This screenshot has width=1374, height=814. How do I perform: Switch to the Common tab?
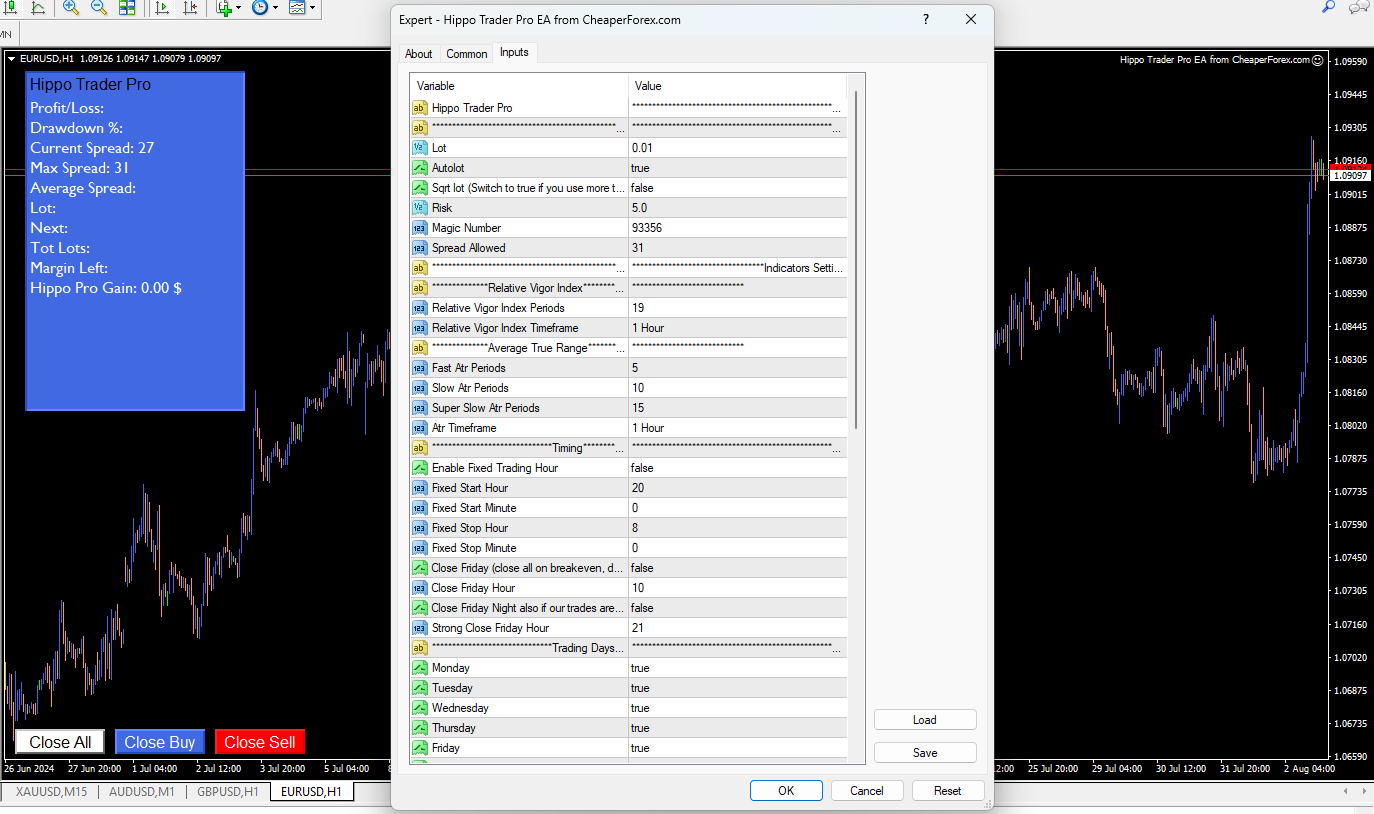467,54
